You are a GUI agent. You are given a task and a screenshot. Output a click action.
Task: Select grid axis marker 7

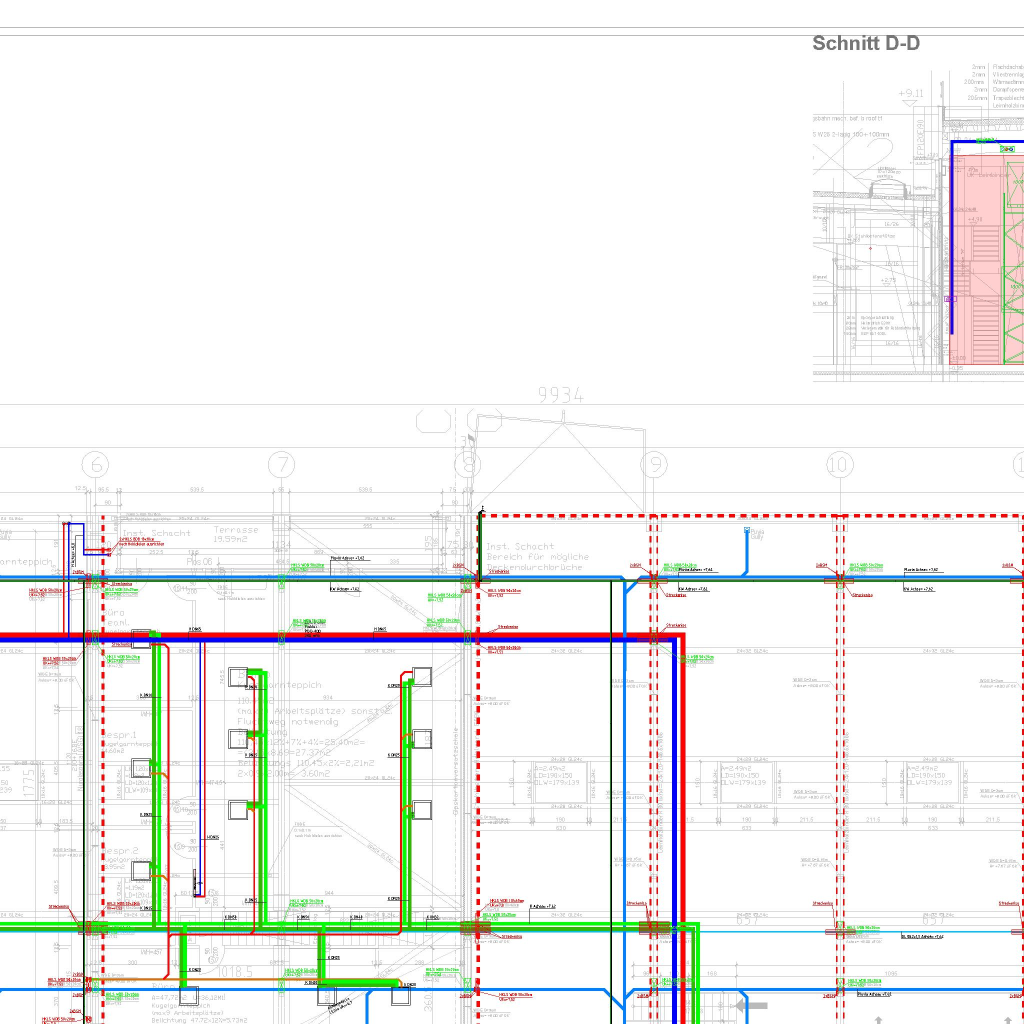point(282,465)
